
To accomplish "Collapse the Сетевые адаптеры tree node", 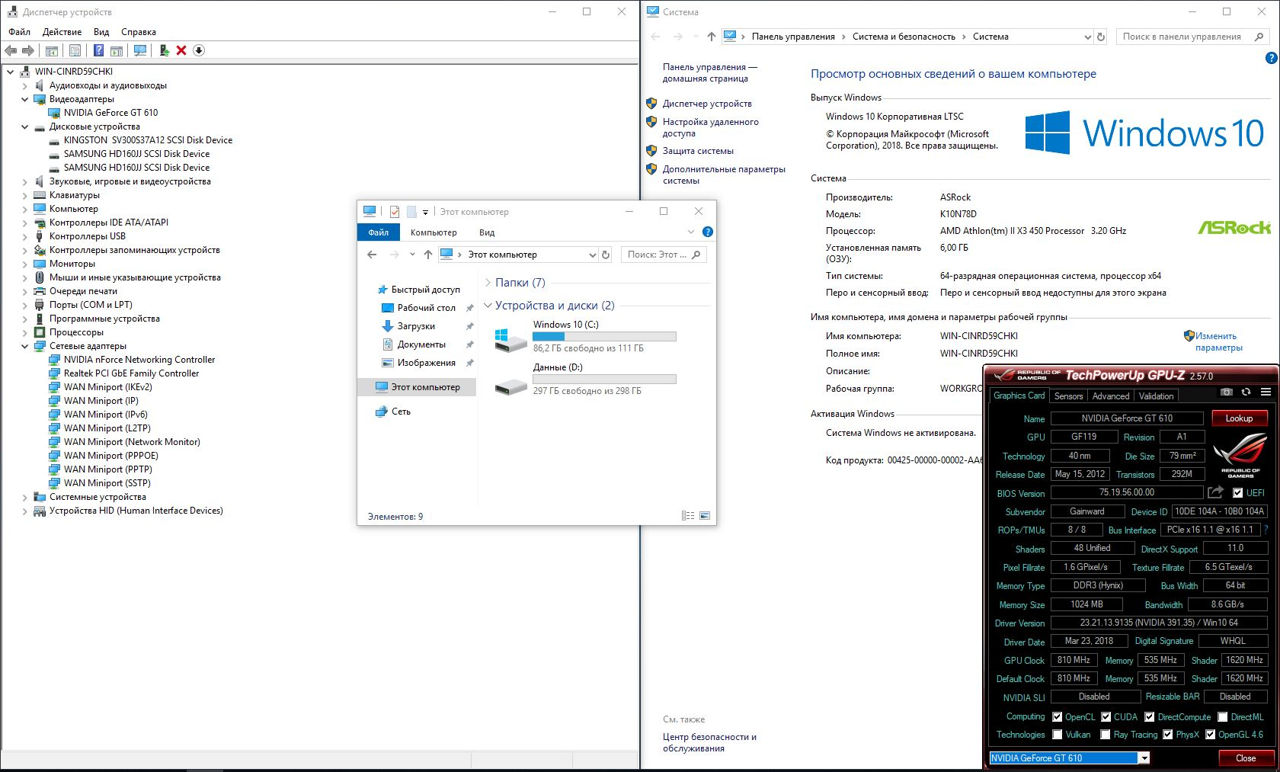I will tap(26, 346).
